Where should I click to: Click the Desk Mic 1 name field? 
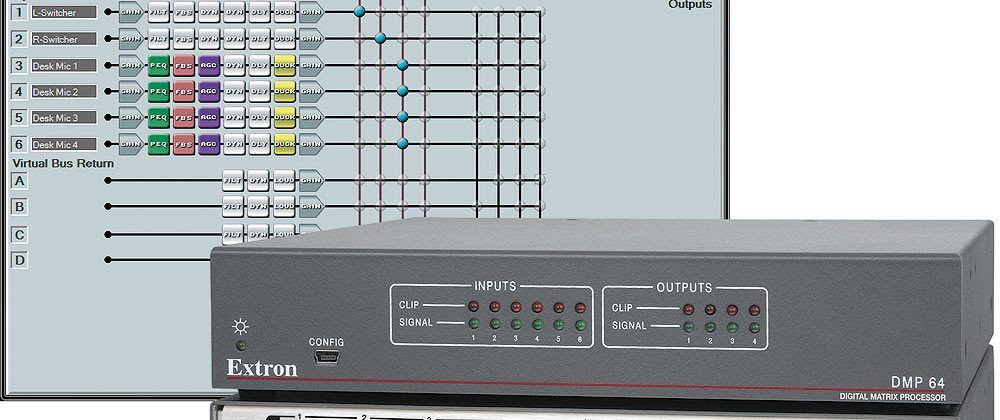[64, 66]
